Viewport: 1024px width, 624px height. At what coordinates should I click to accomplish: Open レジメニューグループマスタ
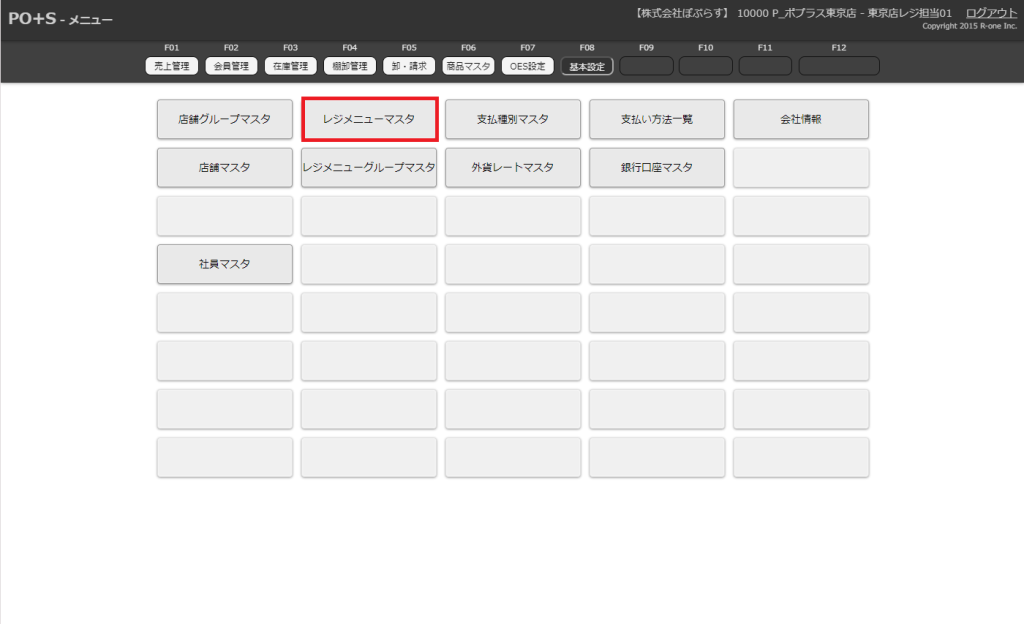pyautogui.click(x=369, y=167)
